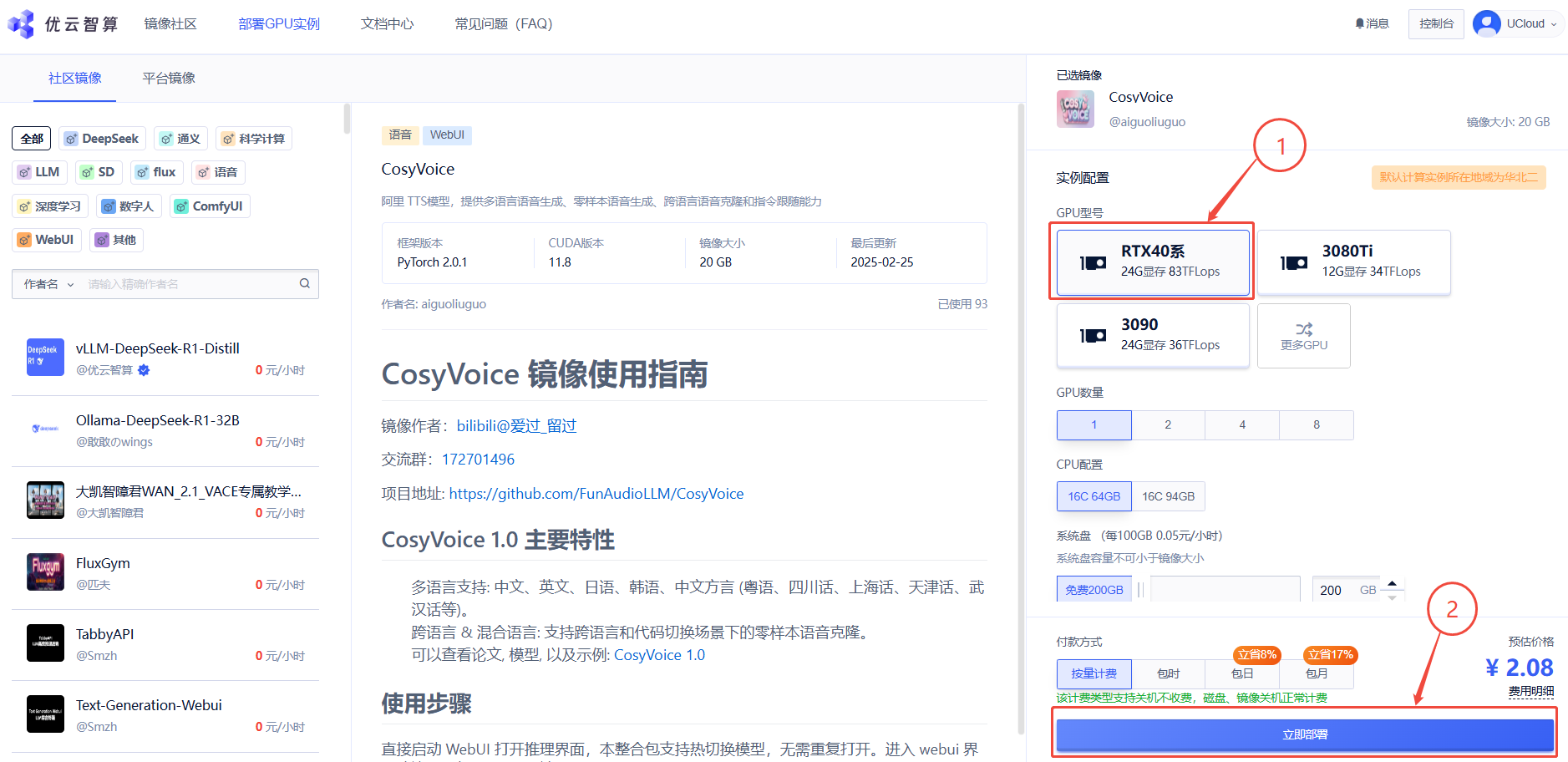Filter by 深度学习 tag
This screenshot has height=762, width=1568.
pyautogui.click(x=50, y=206)
